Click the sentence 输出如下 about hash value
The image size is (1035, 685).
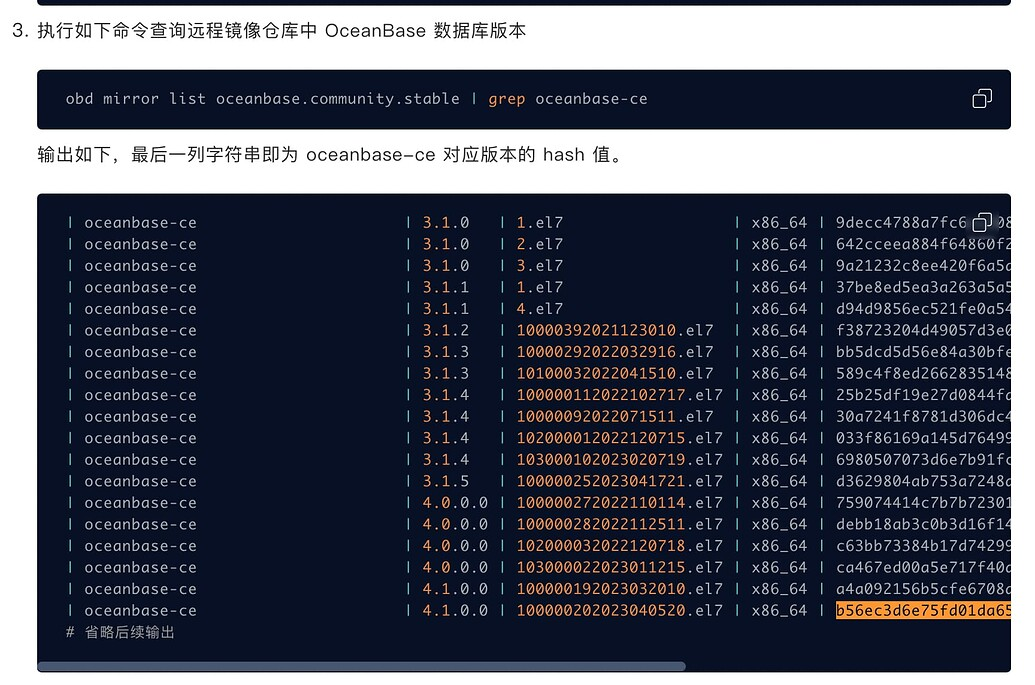click(x=330, y=154)
